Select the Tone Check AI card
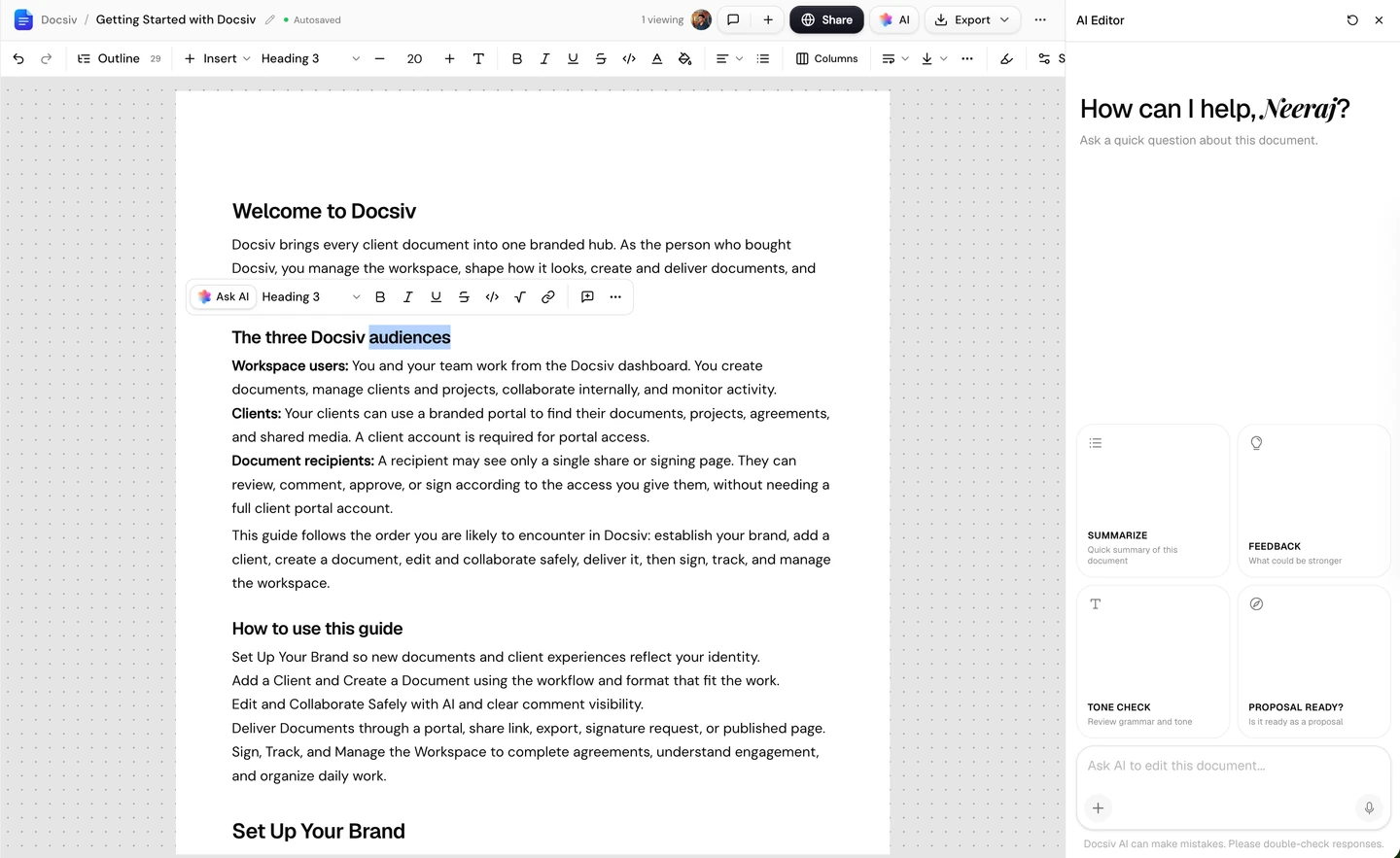 pos(1153,662)
